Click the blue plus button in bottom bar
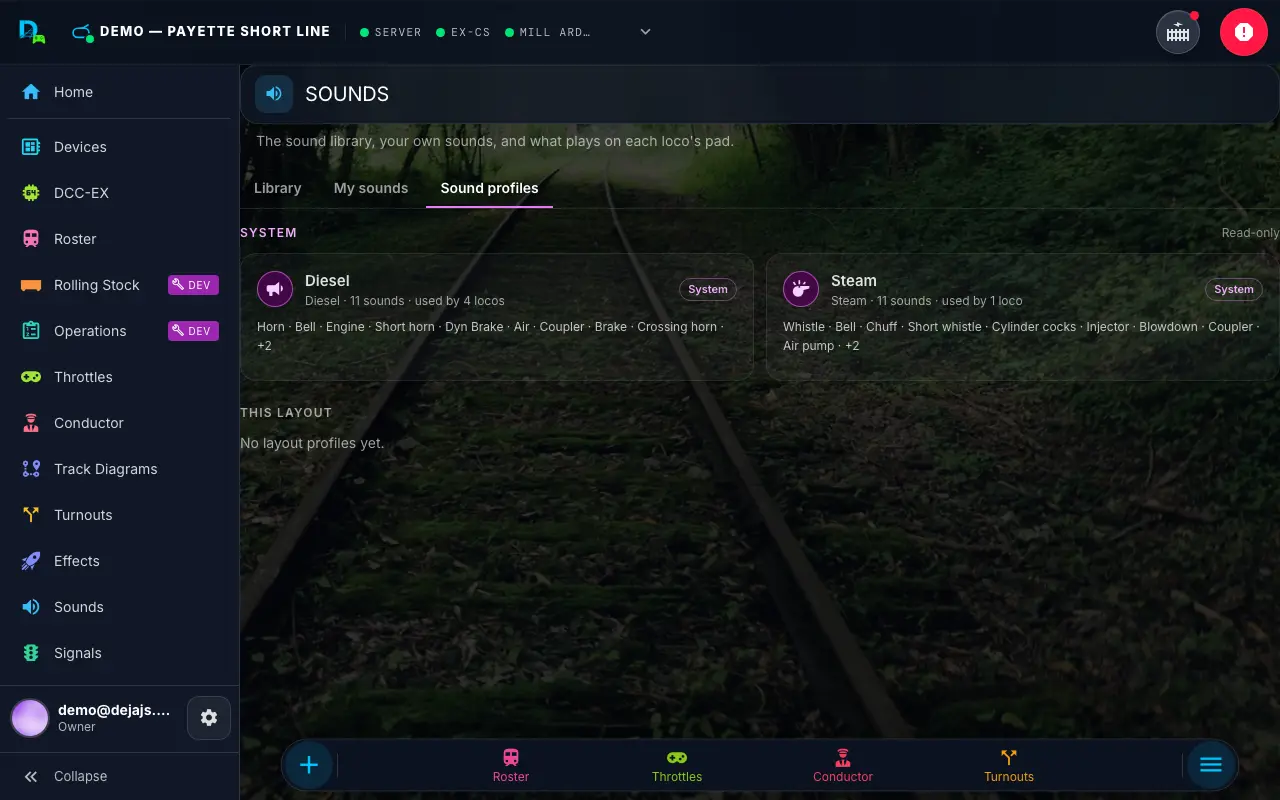This screenshot has width=1280, height=800. click(x=309, y=765)
